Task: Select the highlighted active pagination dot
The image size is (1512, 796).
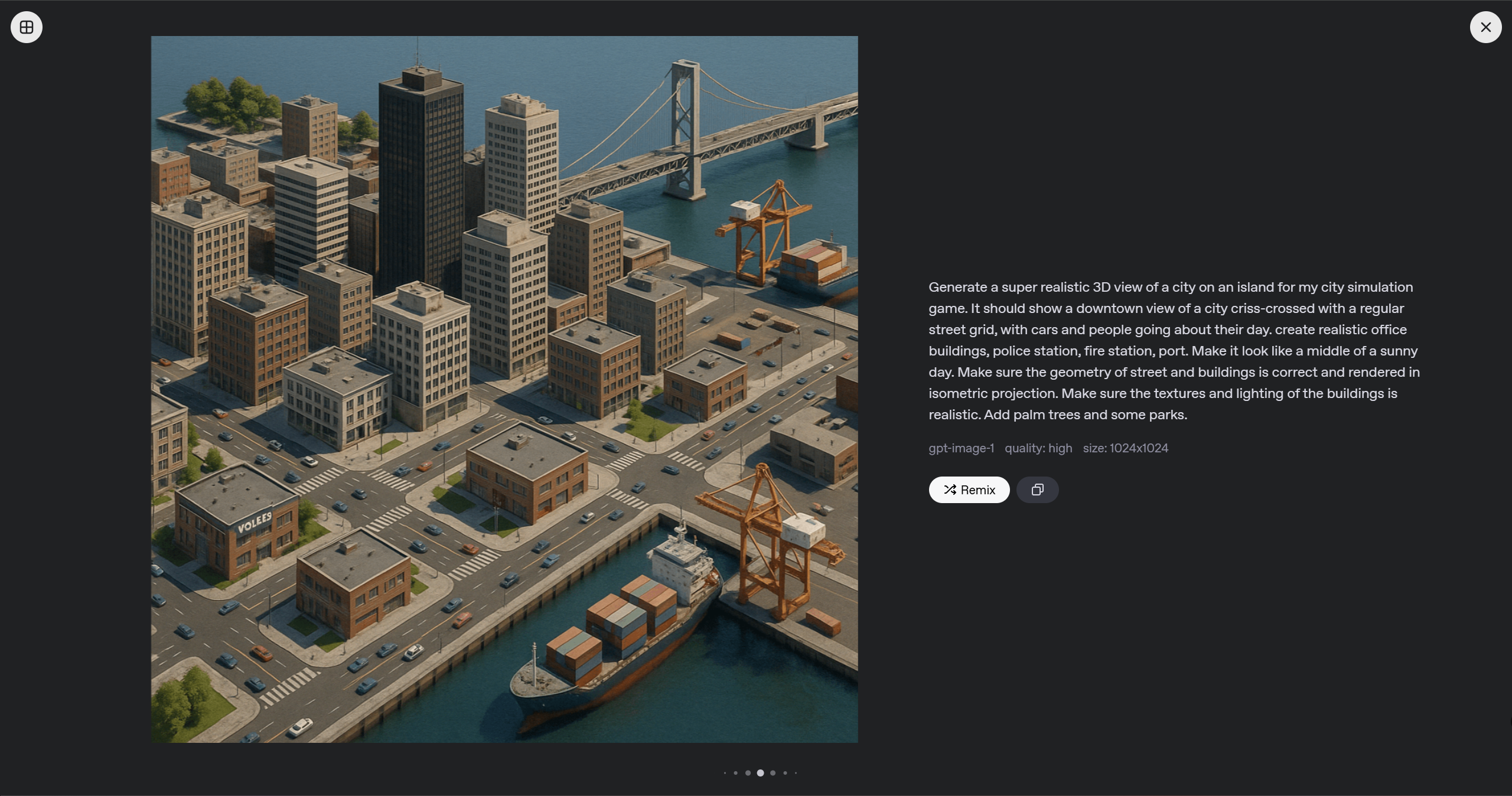Action: 760,773
